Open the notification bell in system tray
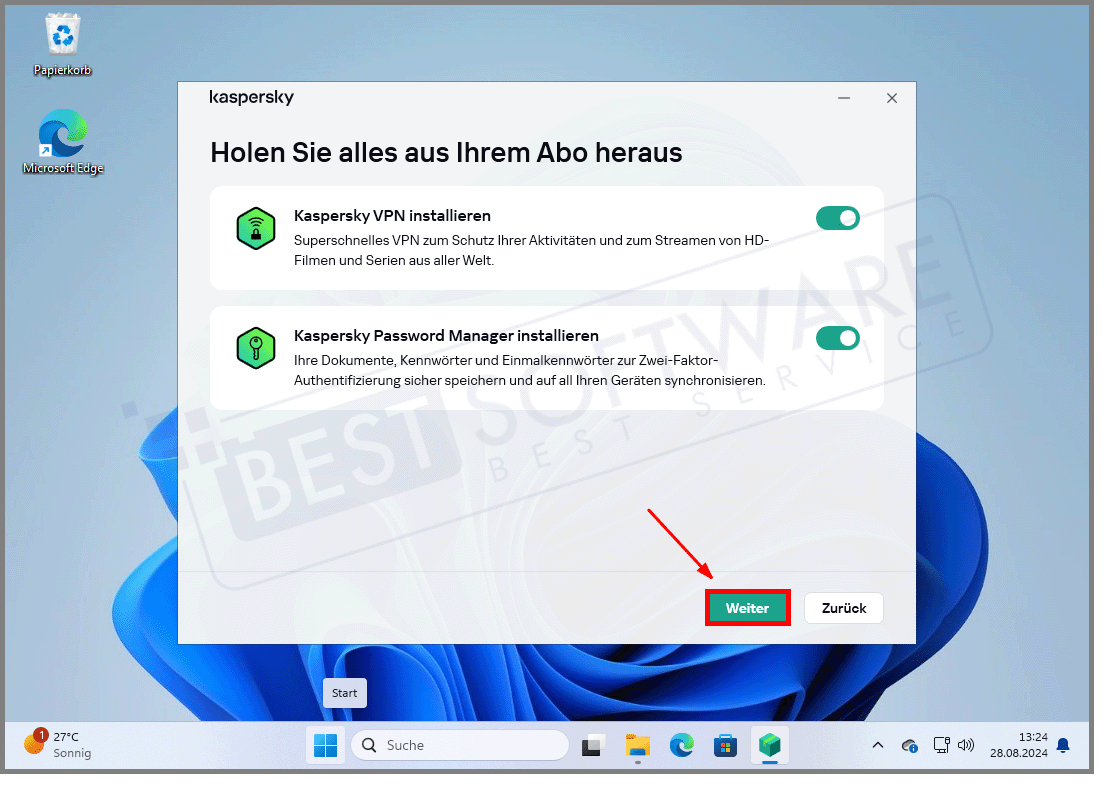Screen dimensions: 1115x786 coord(1062,745)
